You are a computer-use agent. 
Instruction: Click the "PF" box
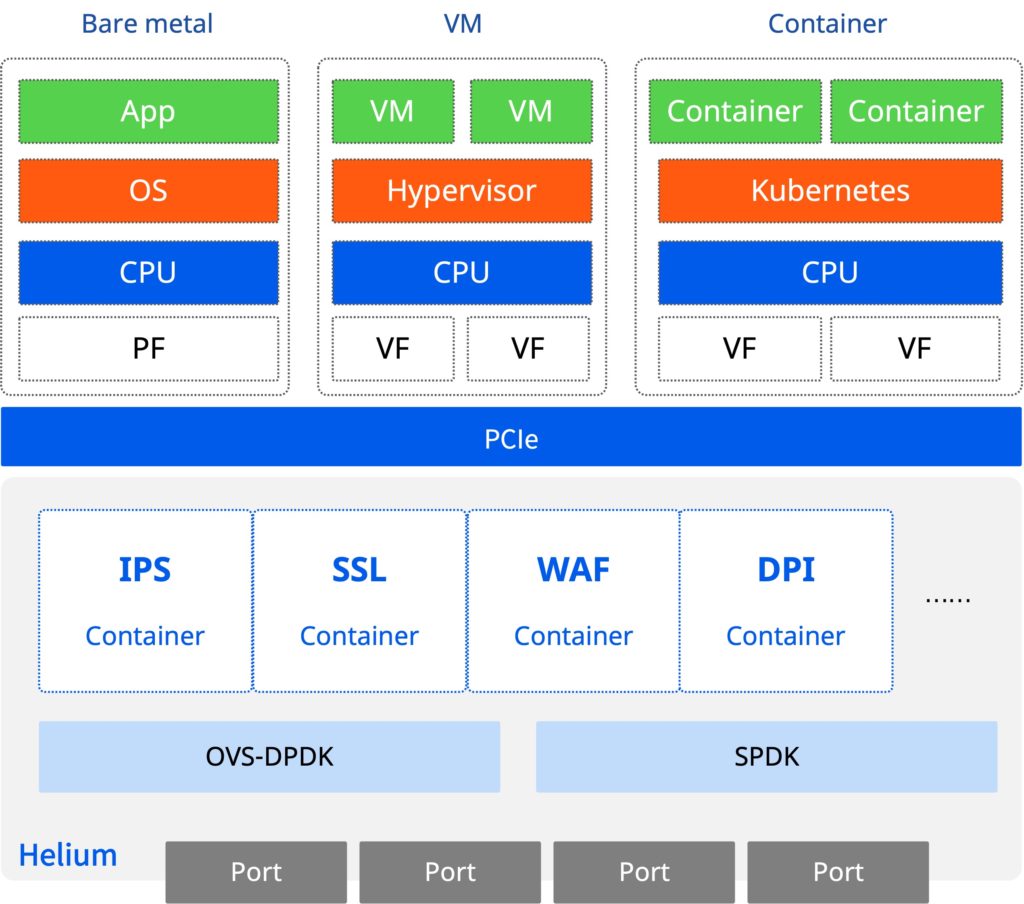148,348
